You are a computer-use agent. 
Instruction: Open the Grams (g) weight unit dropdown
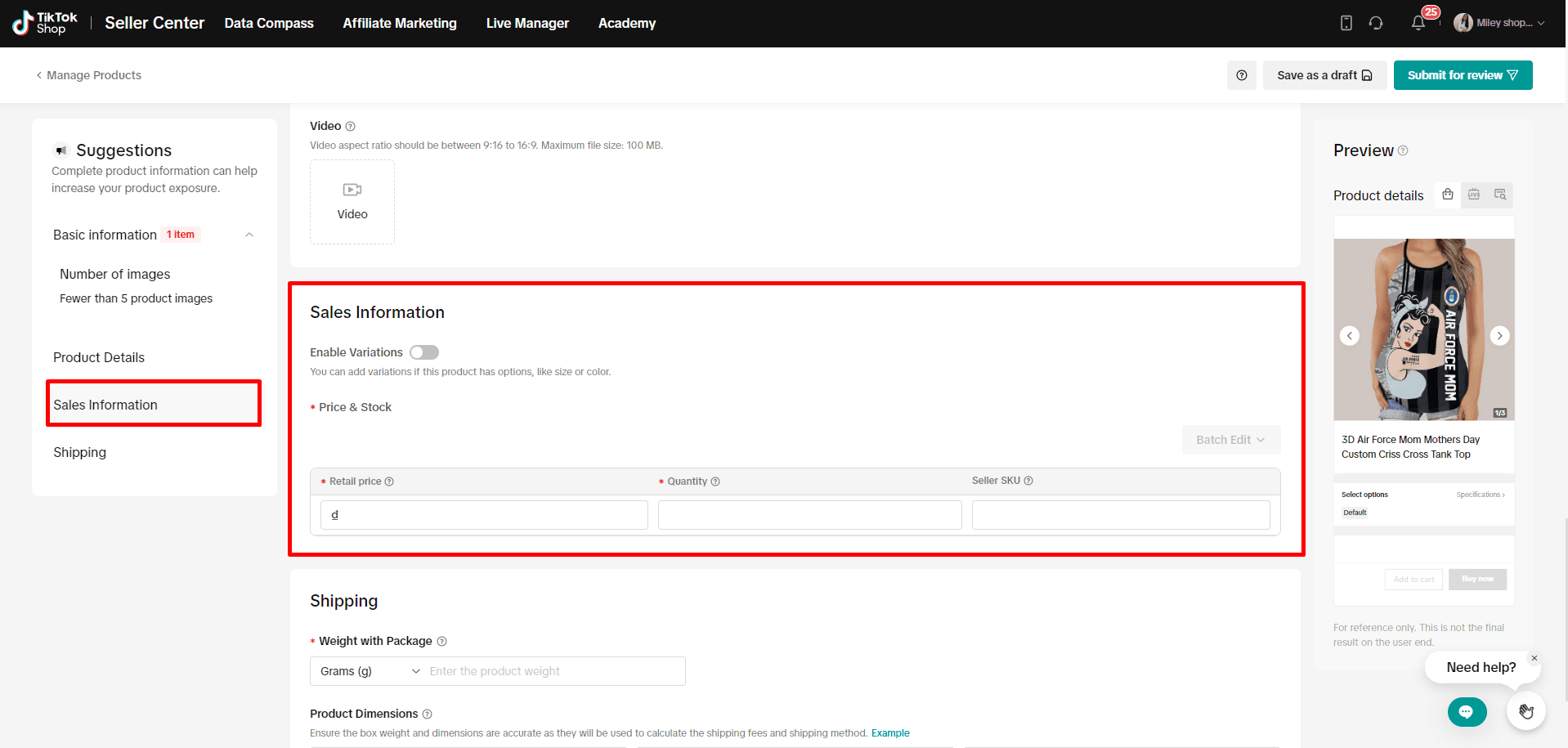tap(370, 671)
